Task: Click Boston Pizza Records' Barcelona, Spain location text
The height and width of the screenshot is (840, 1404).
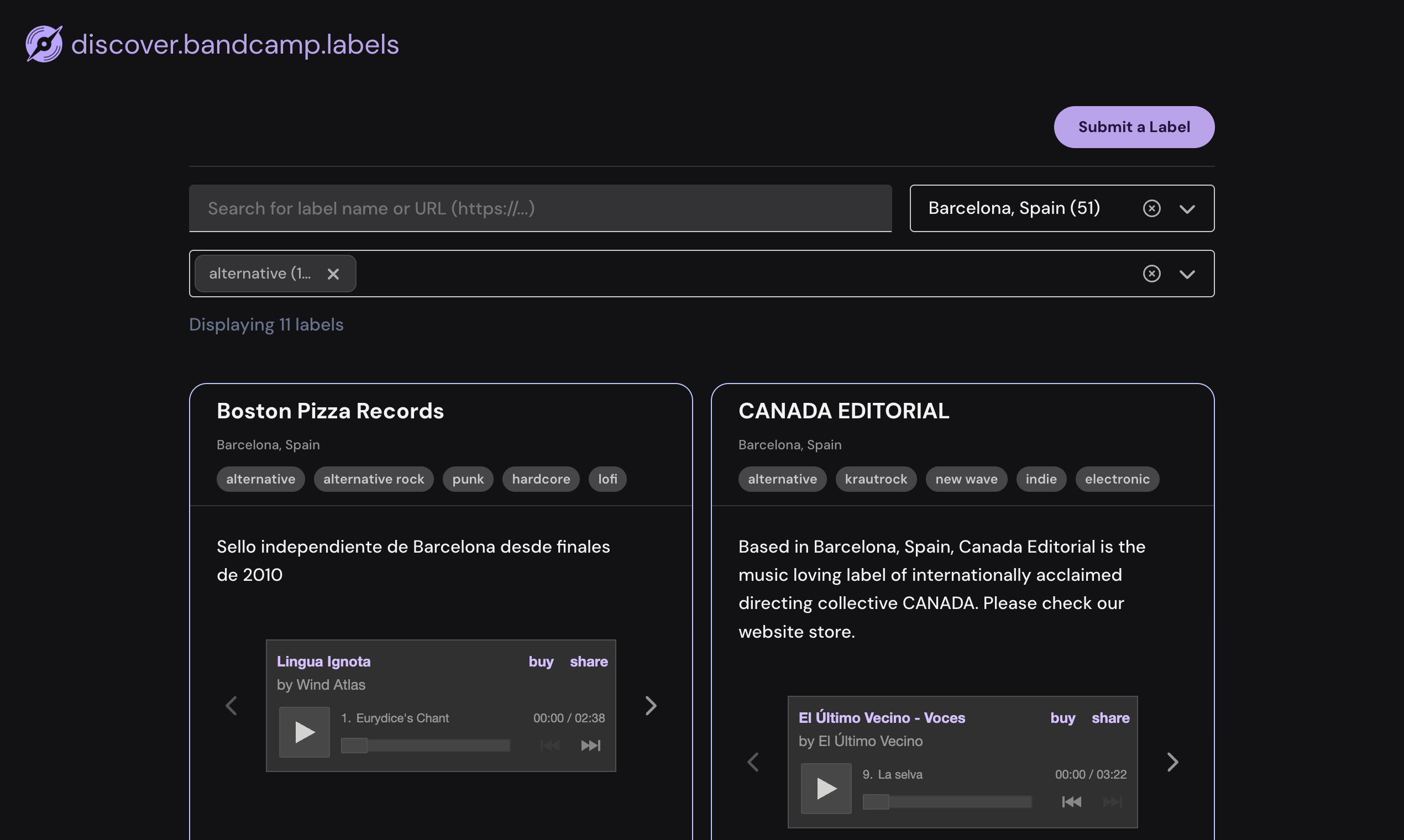Action: click(268, 445)
